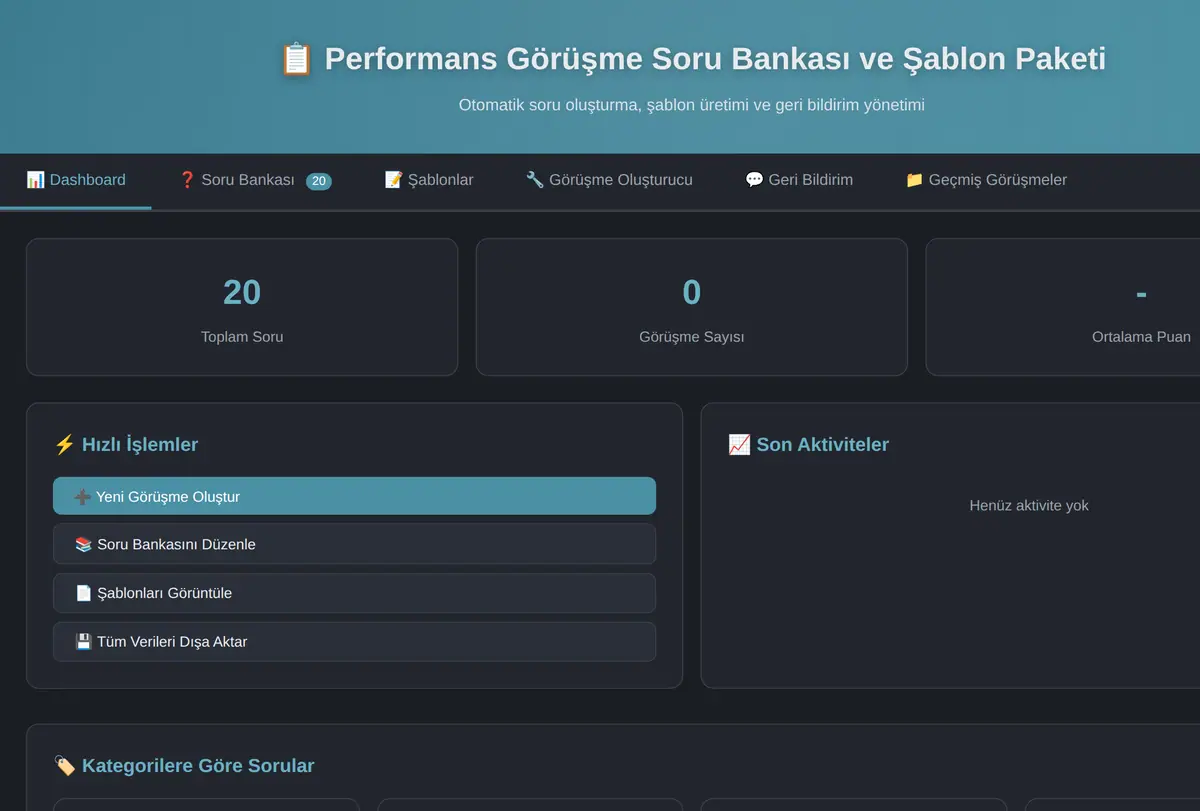Click the 'Henüz aktivite yok' text
The image size is (1200, 811).
pyautogui.click(x=1029, y=506)
